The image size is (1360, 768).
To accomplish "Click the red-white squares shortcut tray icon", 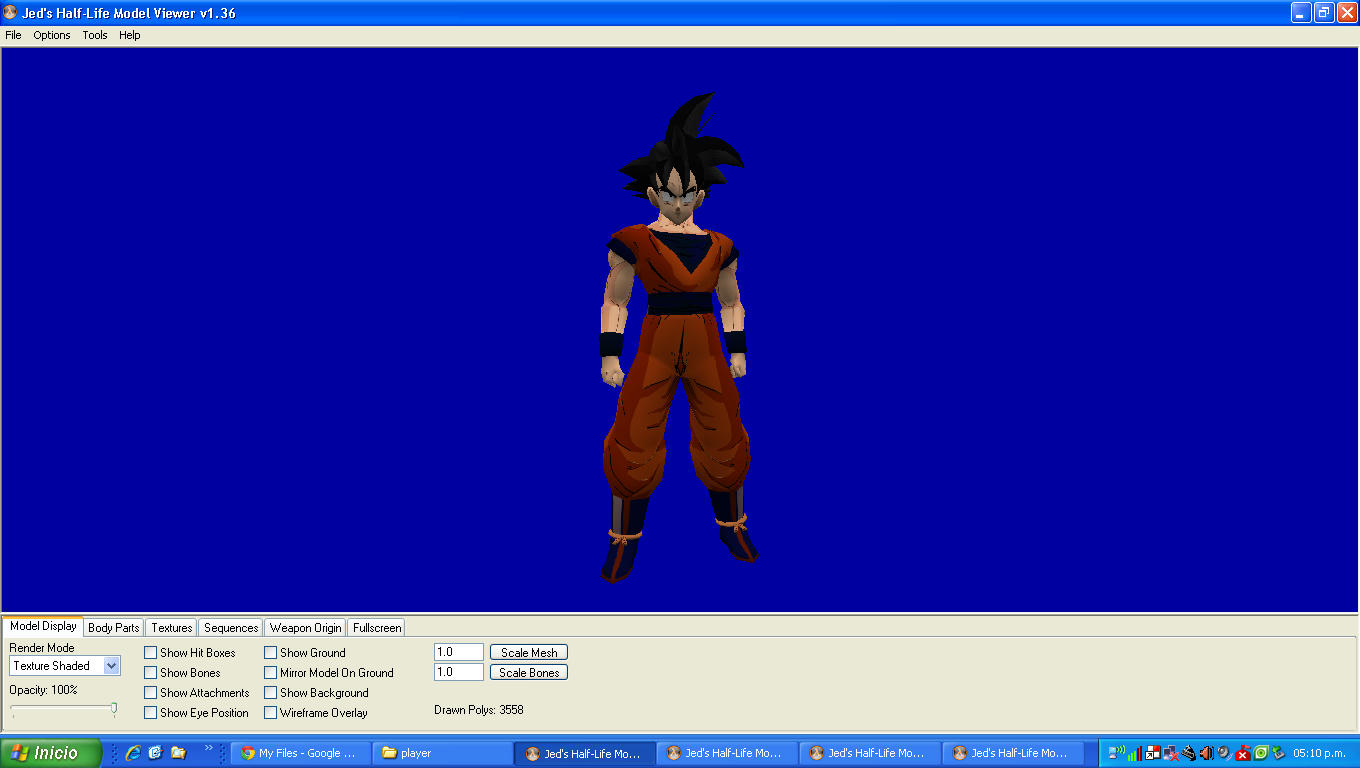I will pos(1153,753).
